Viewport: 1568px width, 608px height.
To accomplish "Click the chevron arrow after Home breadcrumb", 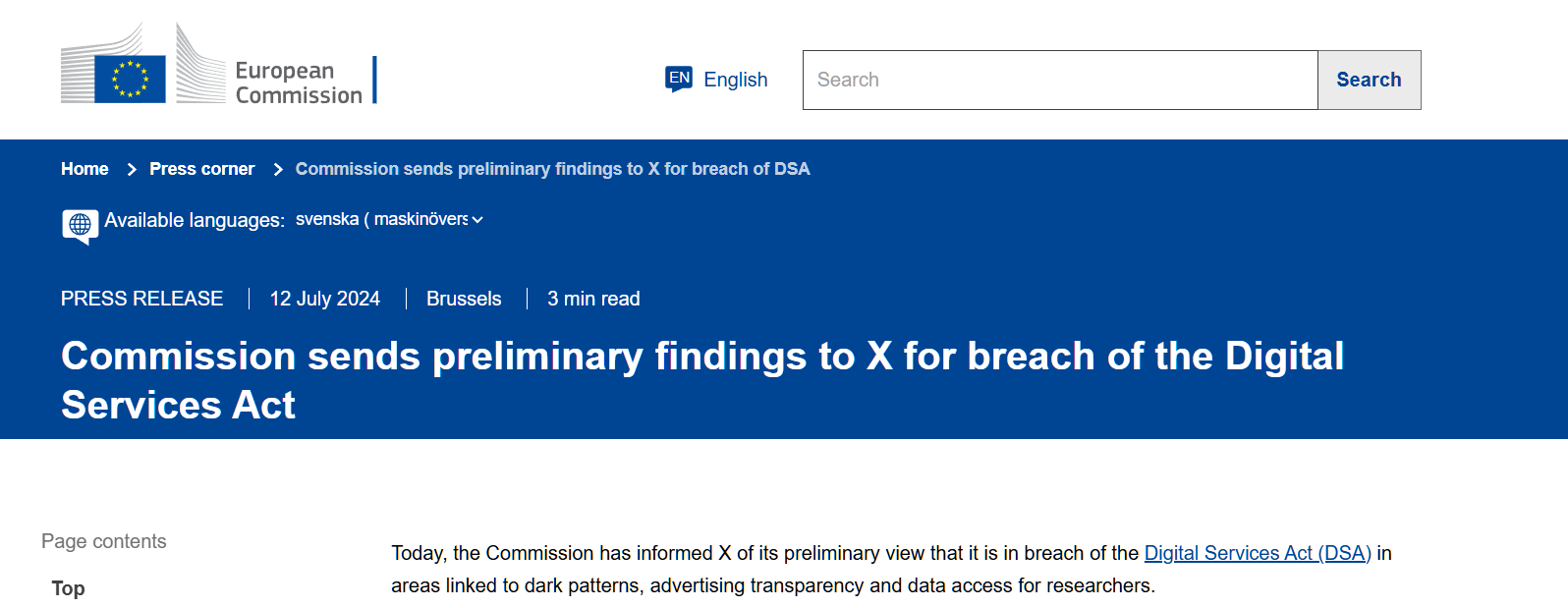I will point(132,170).
